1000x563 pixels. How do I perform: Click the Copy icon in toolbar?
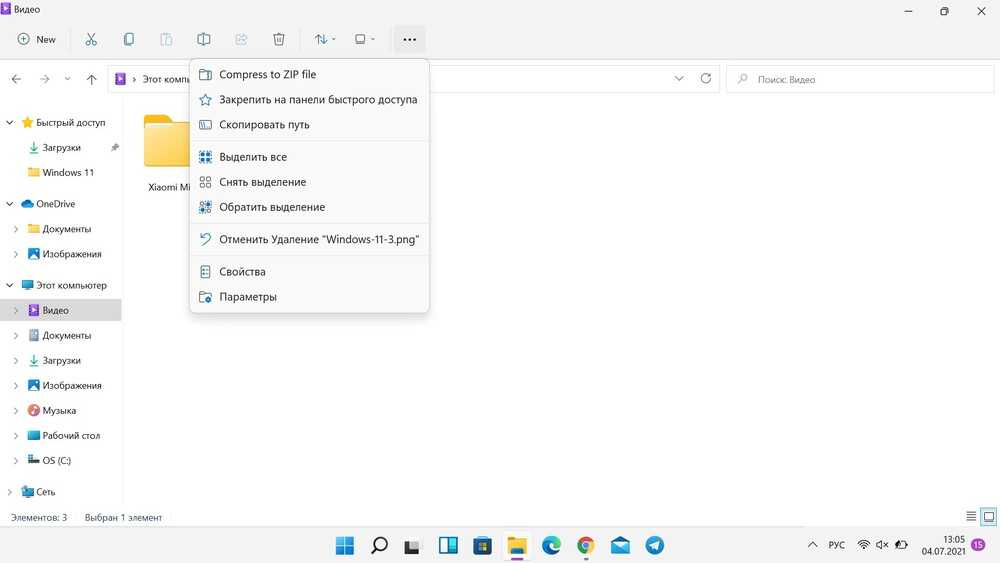(x=129, y=39)
